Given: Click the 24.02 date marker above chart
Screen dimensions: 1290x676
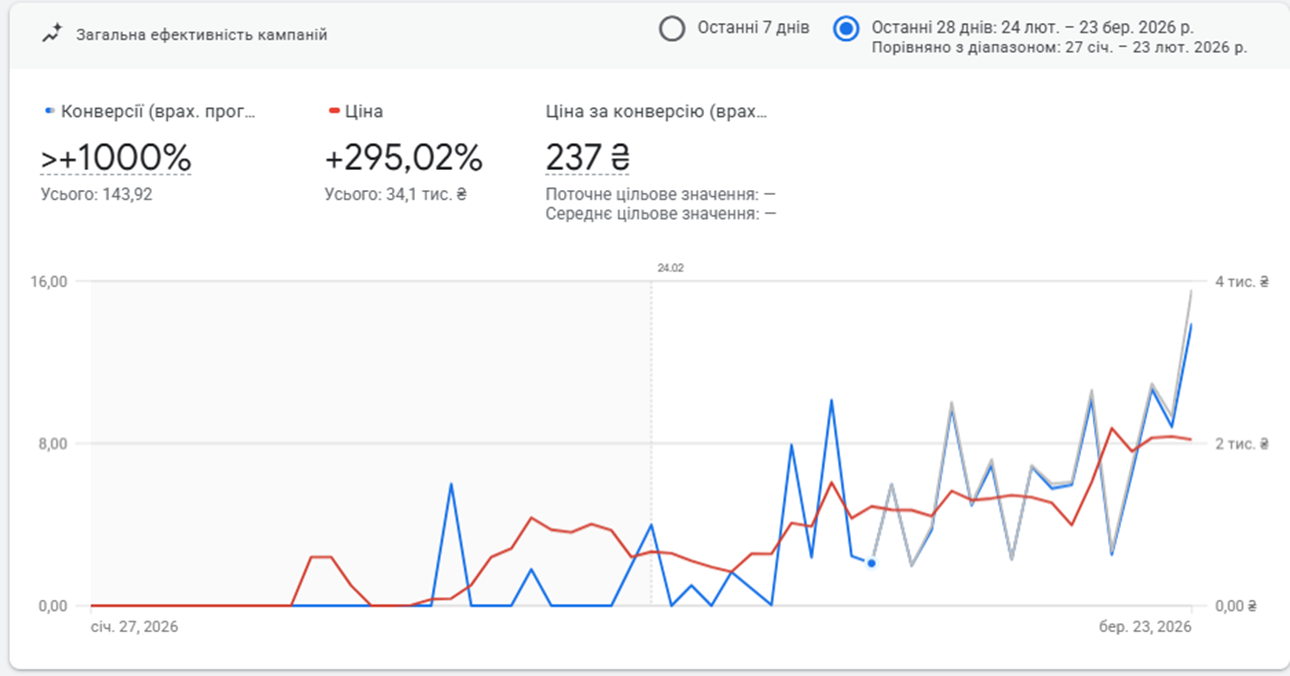Looking at the screenshot, I should 670,268.
